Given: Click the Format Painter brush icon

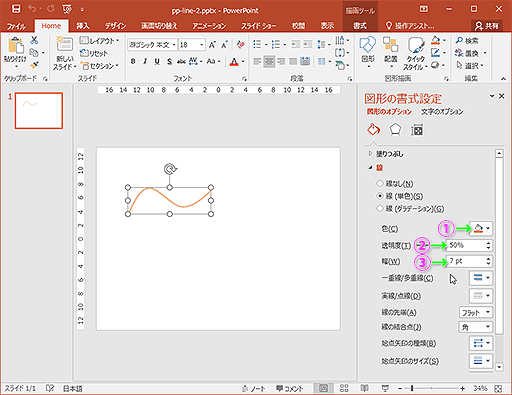Looking at the screenshot, I should tap(34, 65).
